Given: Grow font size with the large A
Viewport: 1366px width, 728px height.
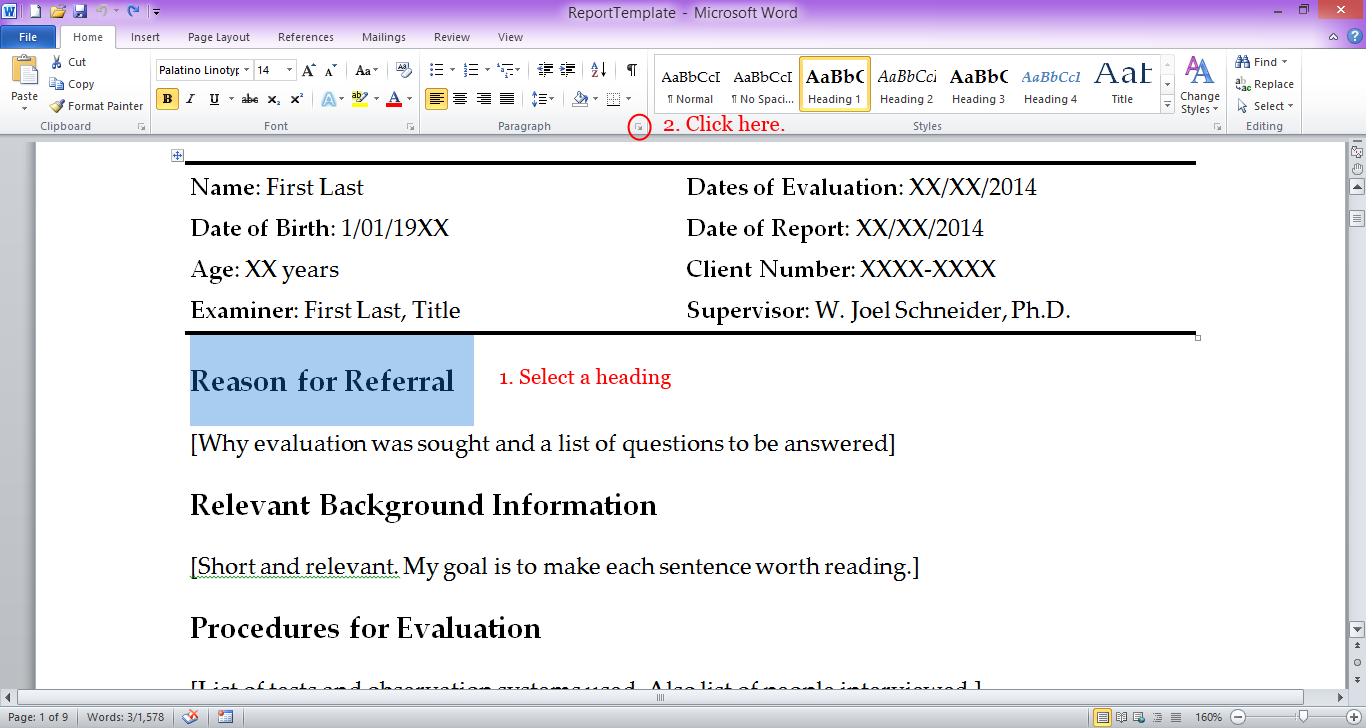Looking at the screenshot, I should point(309,70).
